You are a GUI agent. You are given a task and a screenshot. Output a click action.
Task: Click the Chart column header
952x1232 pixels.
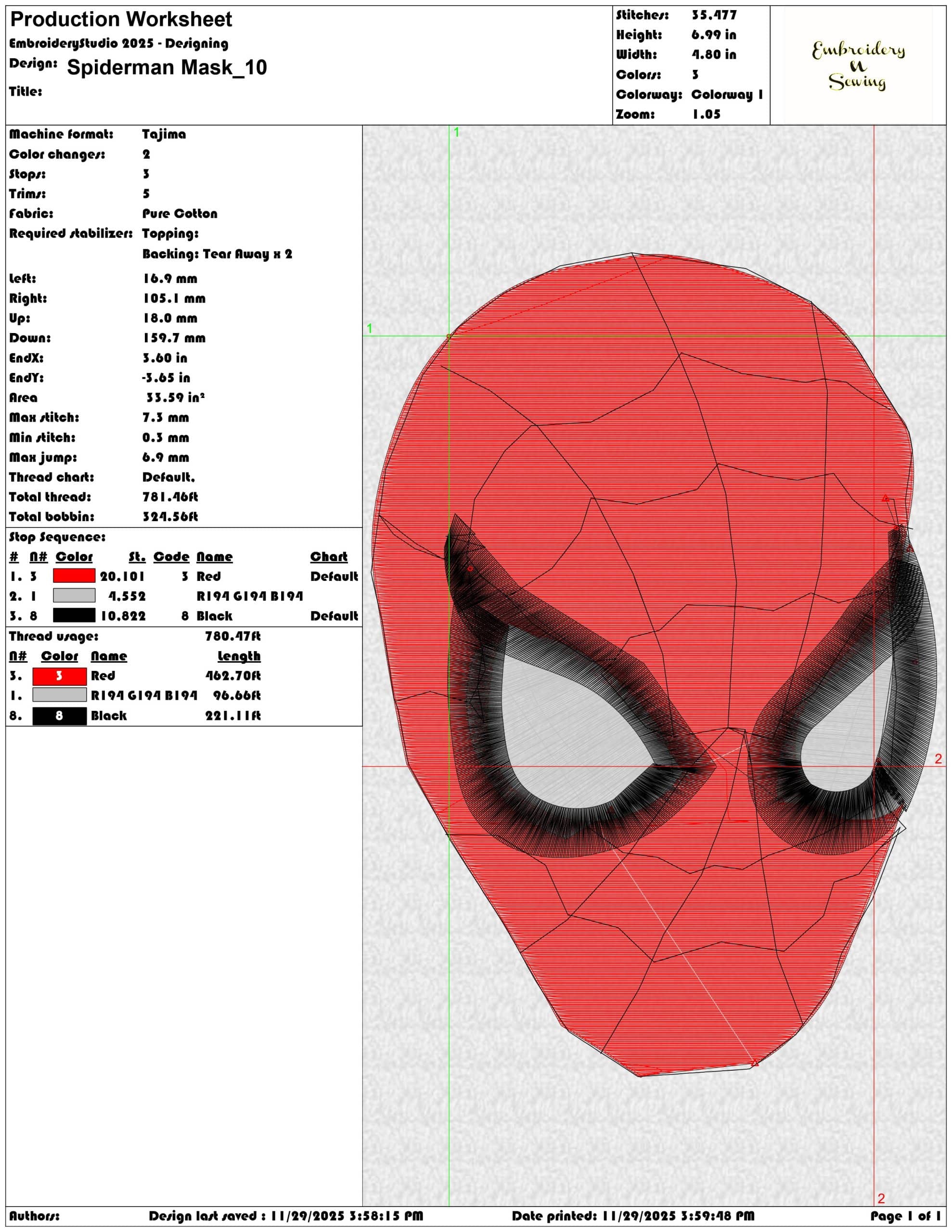(329, 557)
